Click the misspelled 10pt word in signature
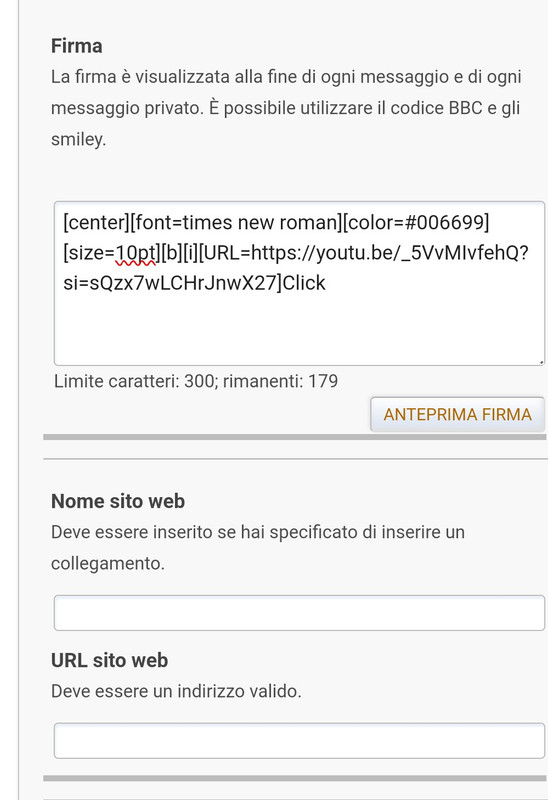The height and width of the screenshot is (800, 548). pyautogui.click(x=135, y=253)
